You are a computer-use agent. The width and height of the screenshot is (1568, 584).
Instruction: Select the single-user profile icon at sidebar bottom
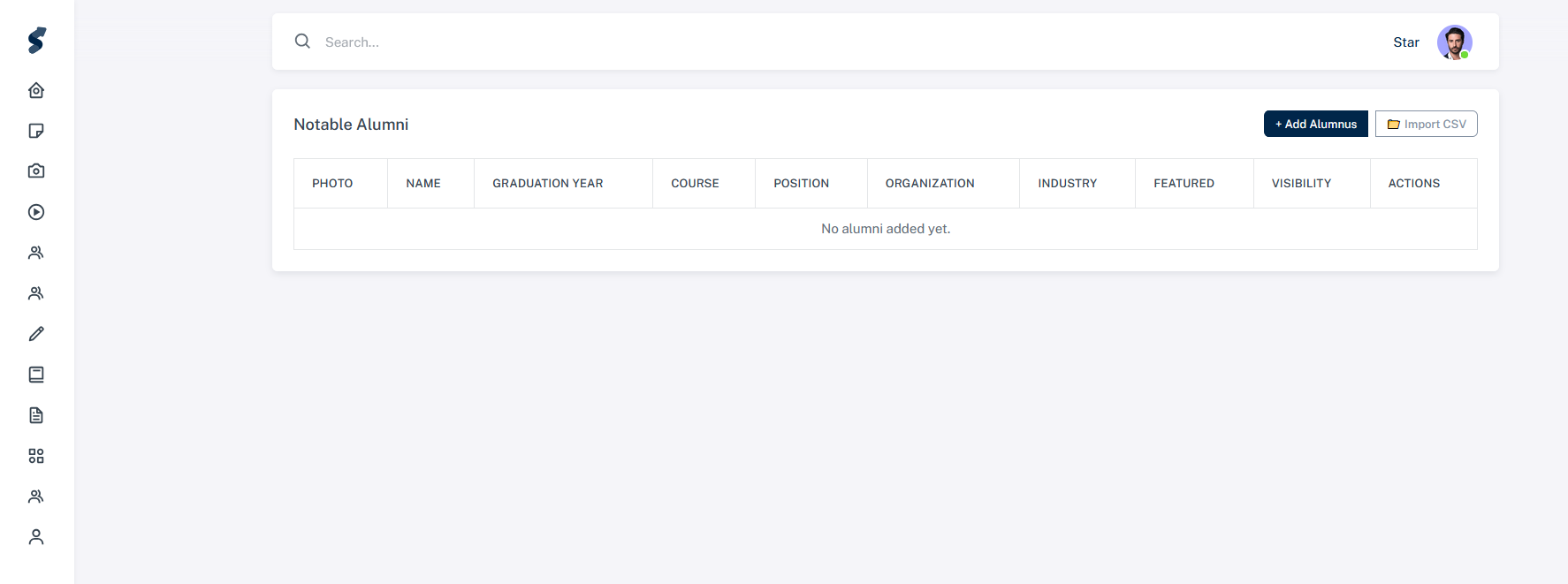[x=36, y=537]
